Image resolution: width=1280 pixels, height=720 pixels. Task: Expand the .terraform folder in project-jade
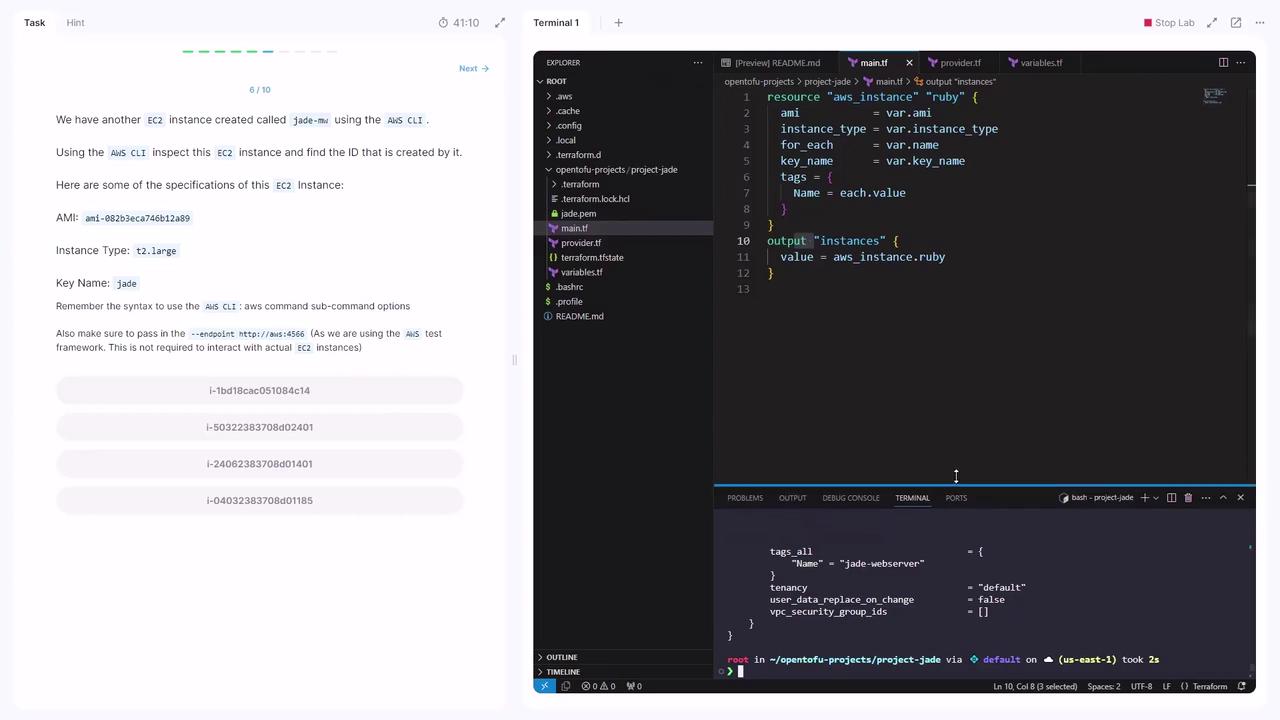[x=579, y=184]
